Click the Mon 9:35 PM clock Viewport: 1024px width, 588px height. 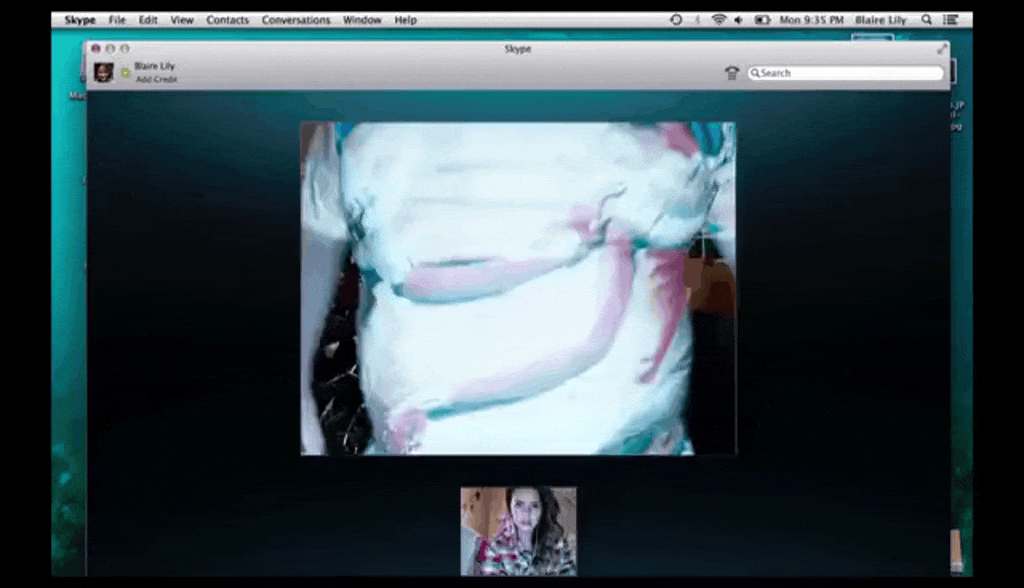point(811,20)
